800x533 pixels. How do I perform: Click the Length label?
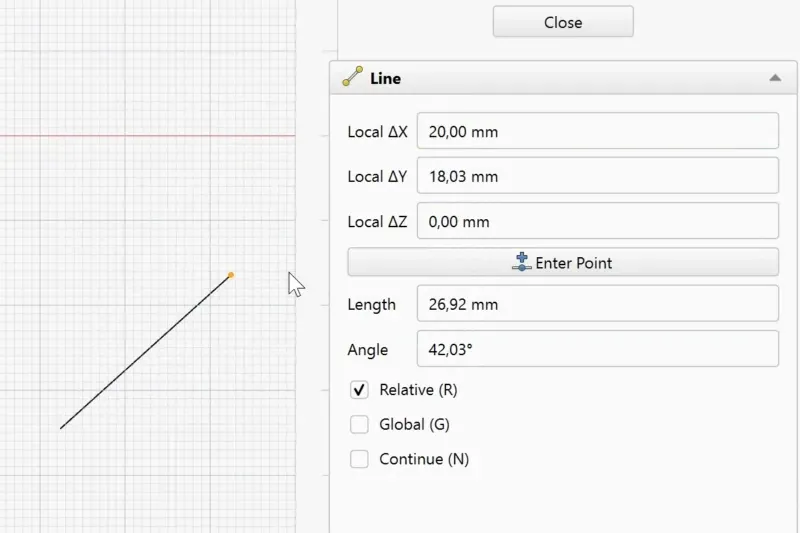click(x=371, y=304)
